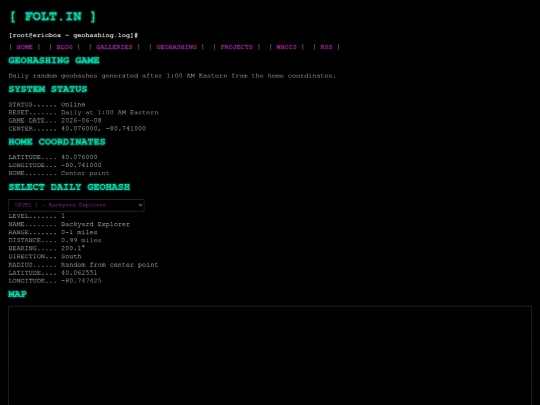Select the RESET Daily at 1:00 AM line
The height and width of the screenshot is (405, 540).
click(83, 113)
